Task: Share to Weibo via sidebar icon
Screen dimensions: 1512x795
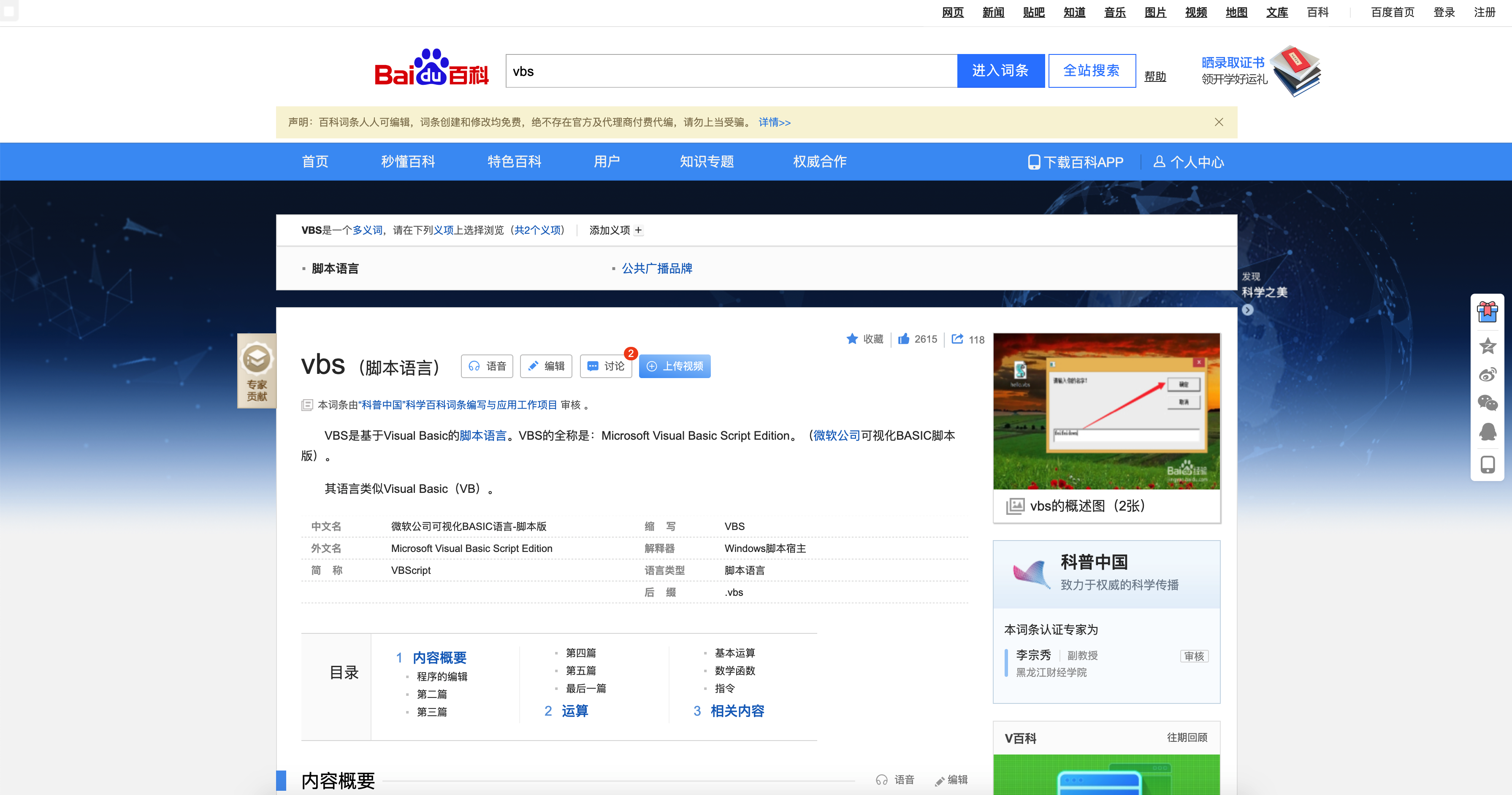Action: 1488,374
